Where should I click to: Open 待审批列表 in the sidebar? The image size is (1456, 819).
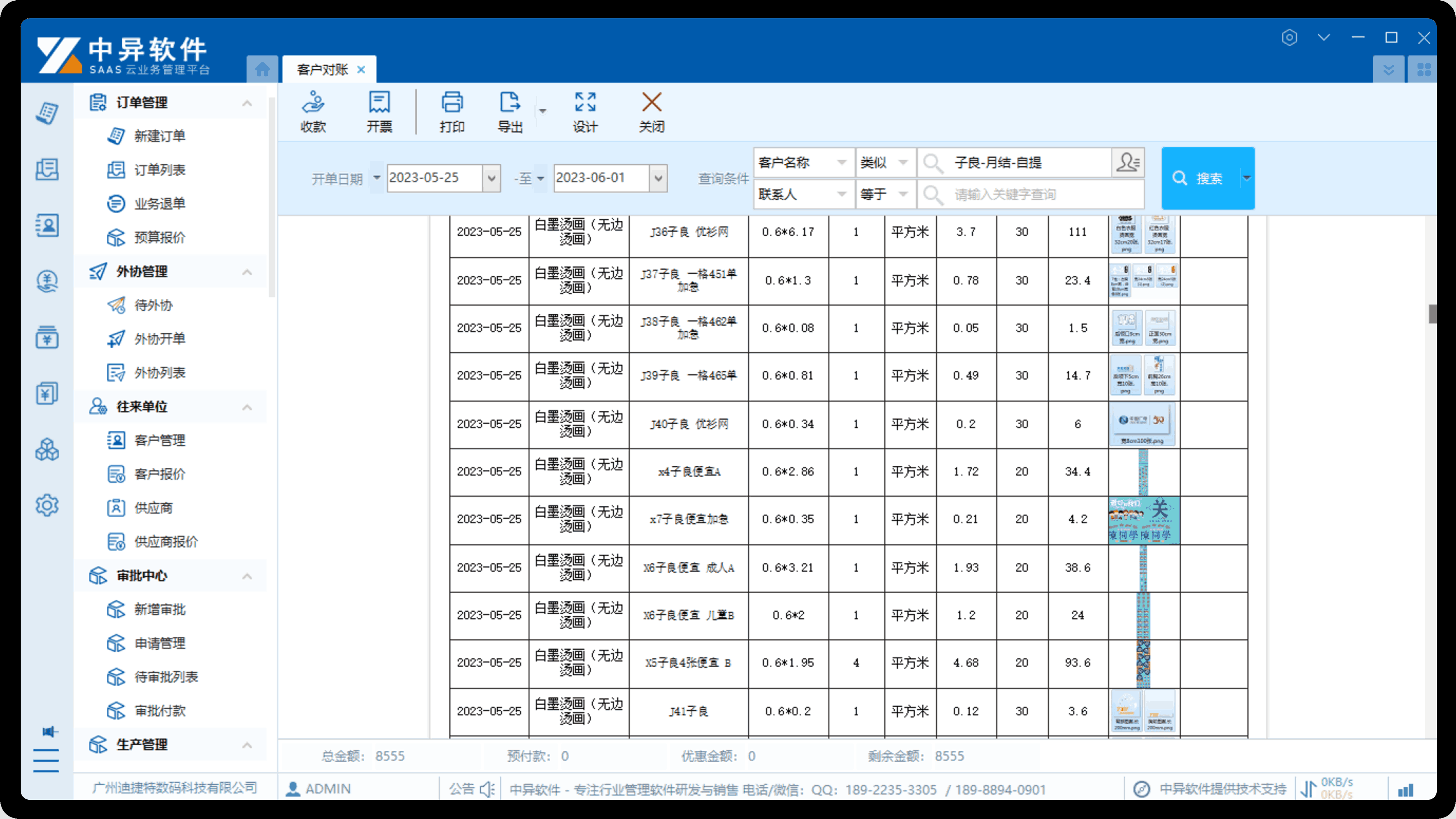166,677
